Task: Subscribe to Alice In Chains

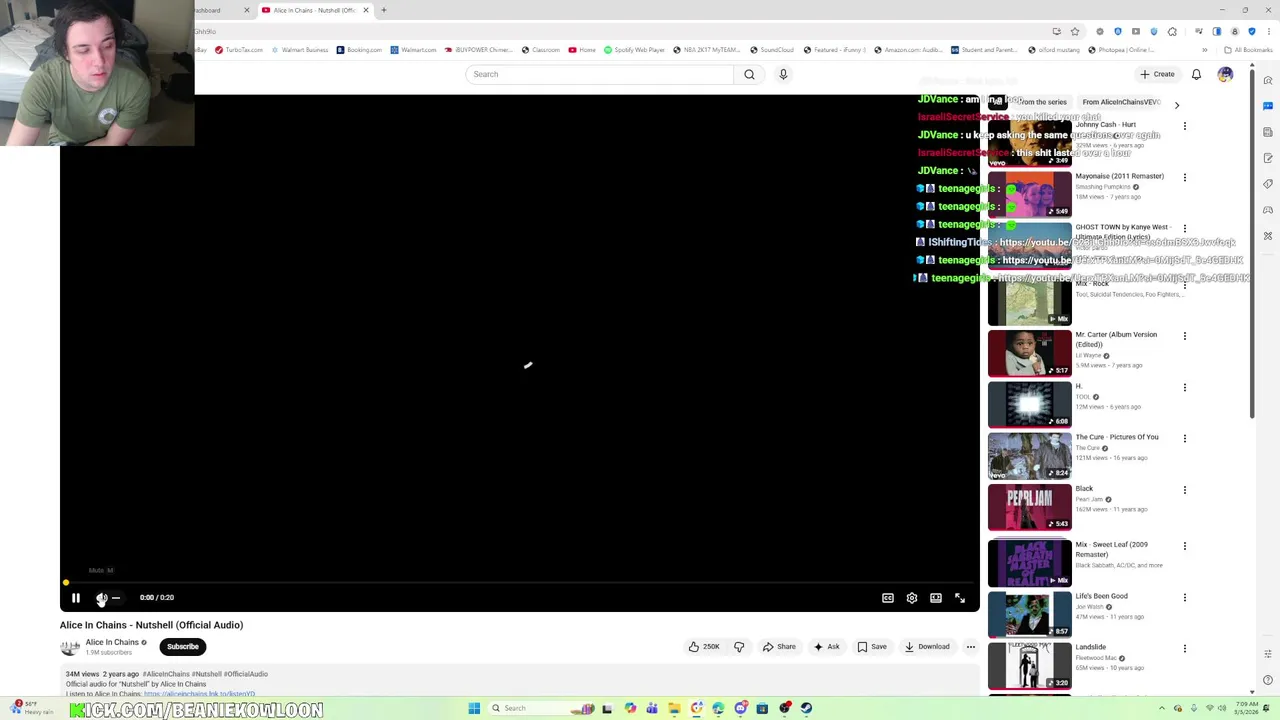Action: [x=183, y=647]
